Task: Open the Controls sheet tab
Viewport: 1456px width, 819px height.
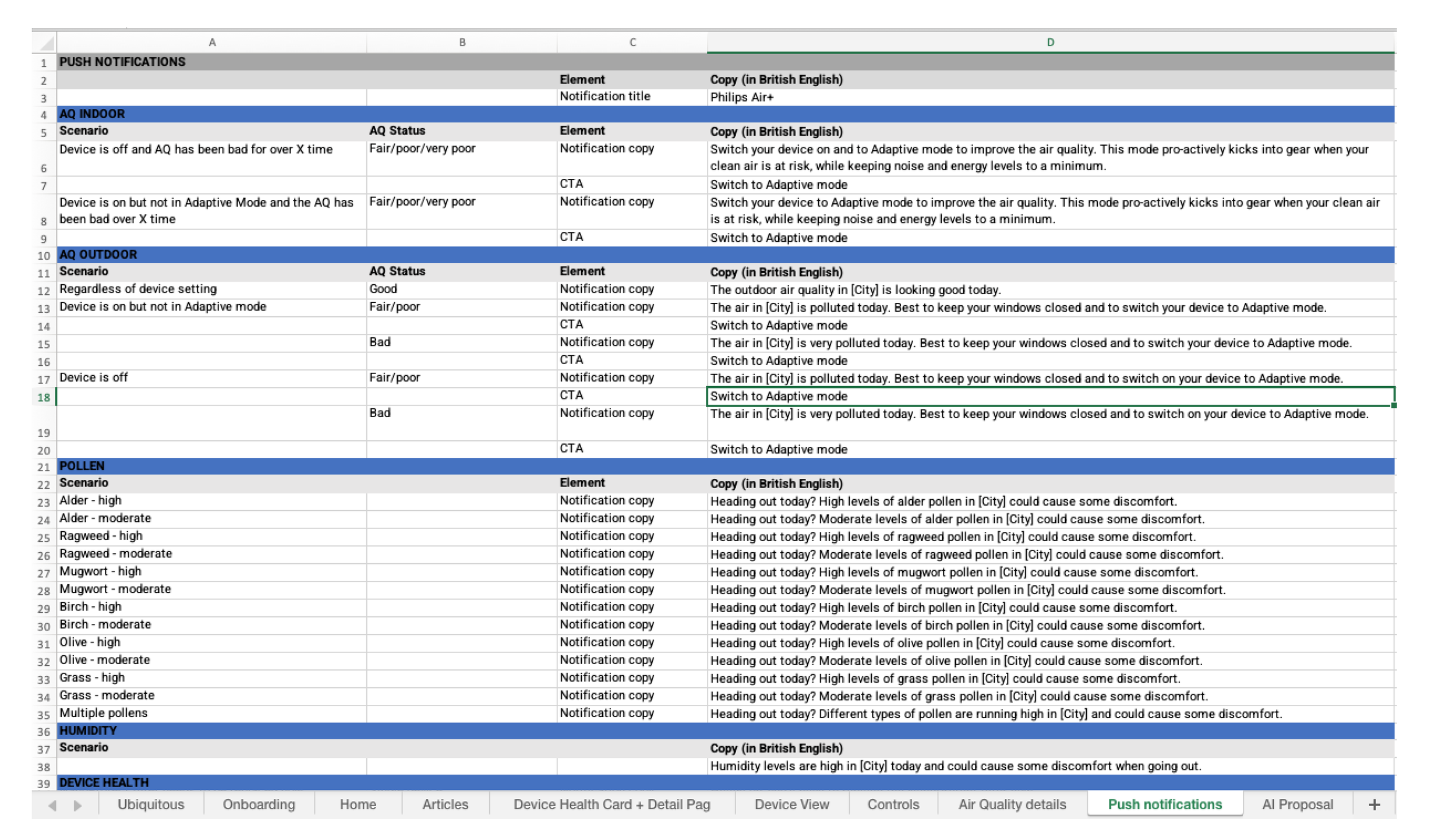Action: tap(893, 804)
